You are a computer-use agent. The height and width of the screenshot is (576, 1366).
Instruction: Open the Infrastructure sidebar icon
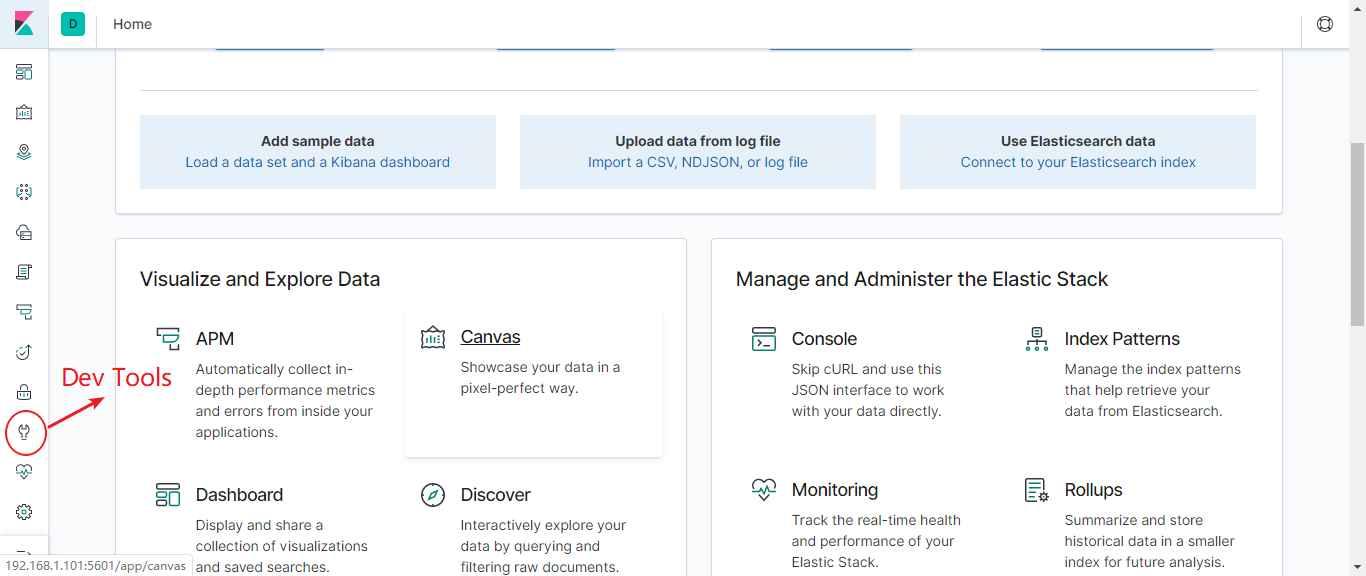click(24, 232)
